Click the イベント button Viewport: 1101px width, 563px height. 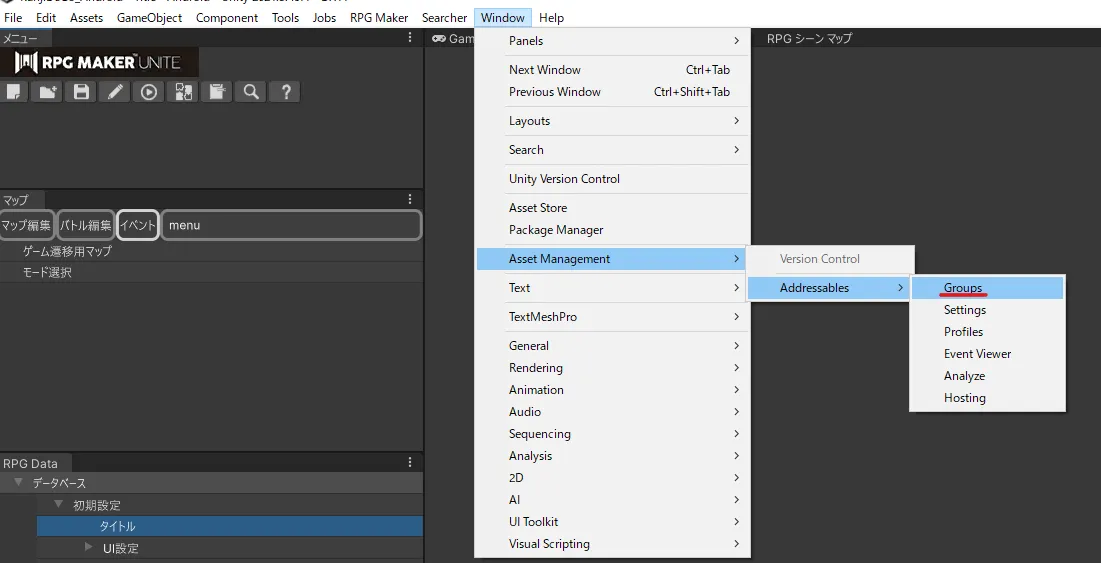click(x=138, y=225)
